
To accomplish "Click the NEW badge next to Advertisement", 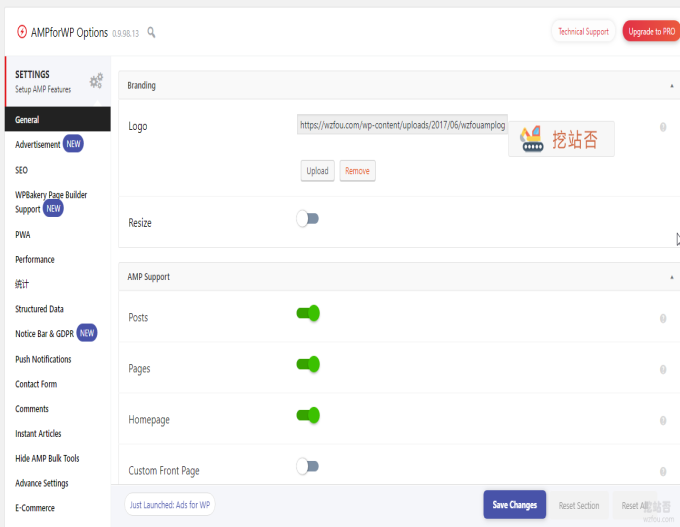I will (x=73, y=144).
